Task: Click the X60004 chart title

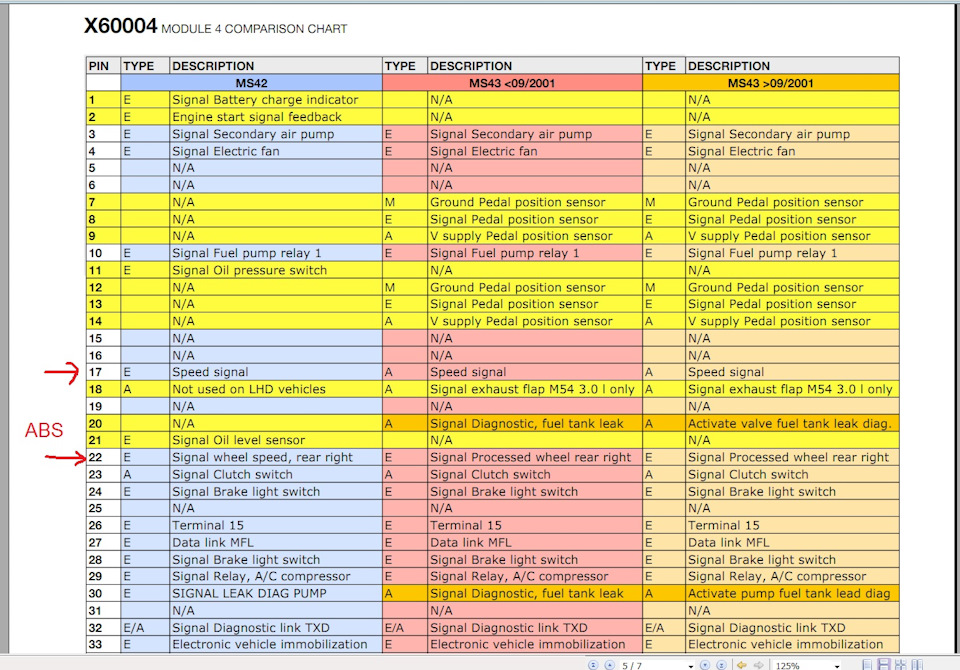Action: 120,27
